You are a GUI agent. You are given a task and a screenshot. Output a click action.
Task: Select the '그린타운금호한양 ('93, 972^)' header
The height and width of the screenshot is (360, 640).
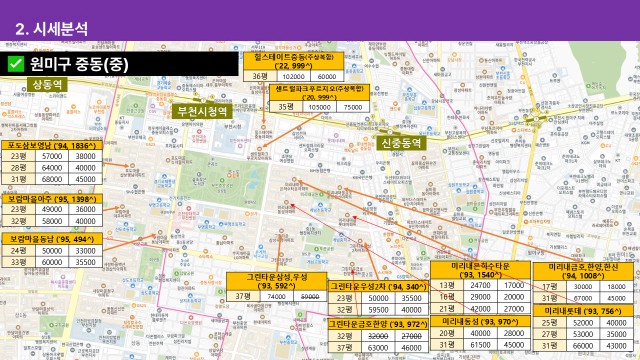coord(378,324)
